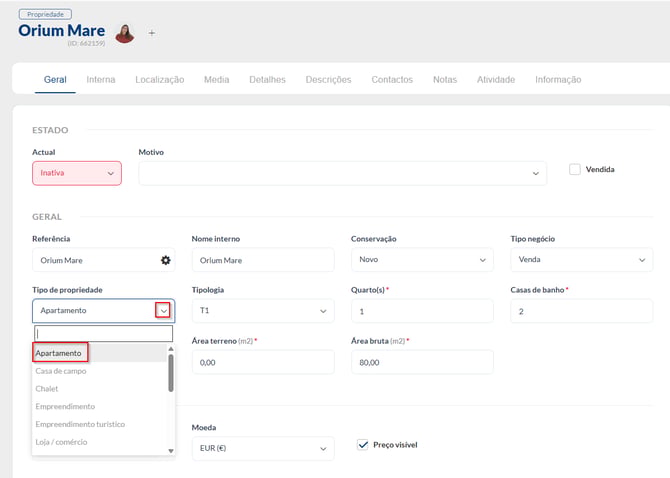This screenshot has height=478, width=670.
Task: Open the Conservação dropdown
Action: click(422, 260)
